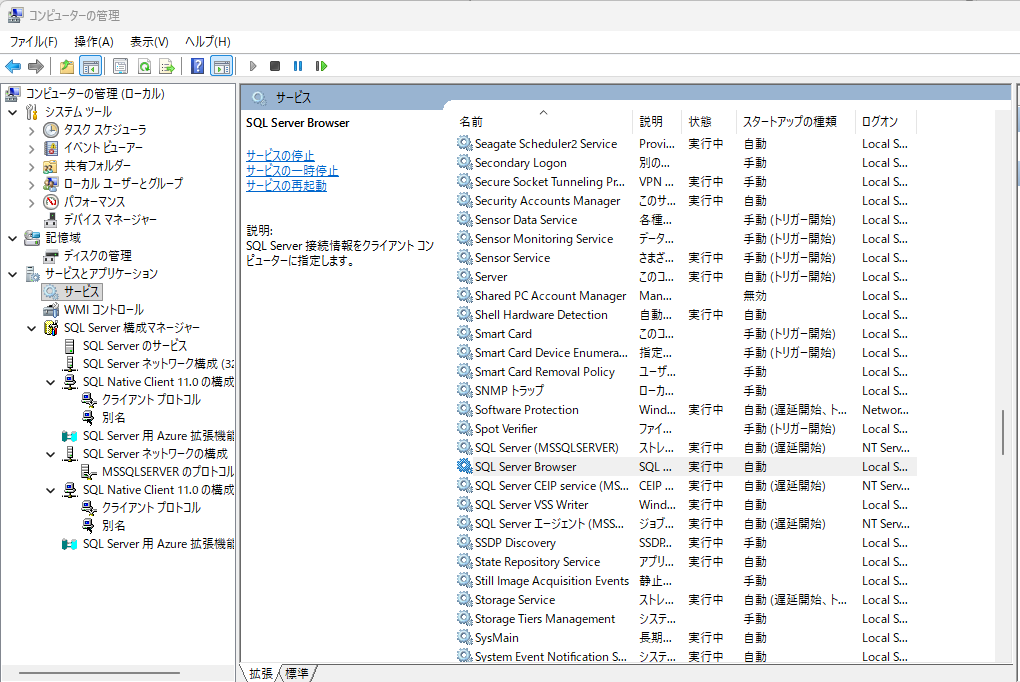Collapse the システム ツール tree node

(12, 112)
